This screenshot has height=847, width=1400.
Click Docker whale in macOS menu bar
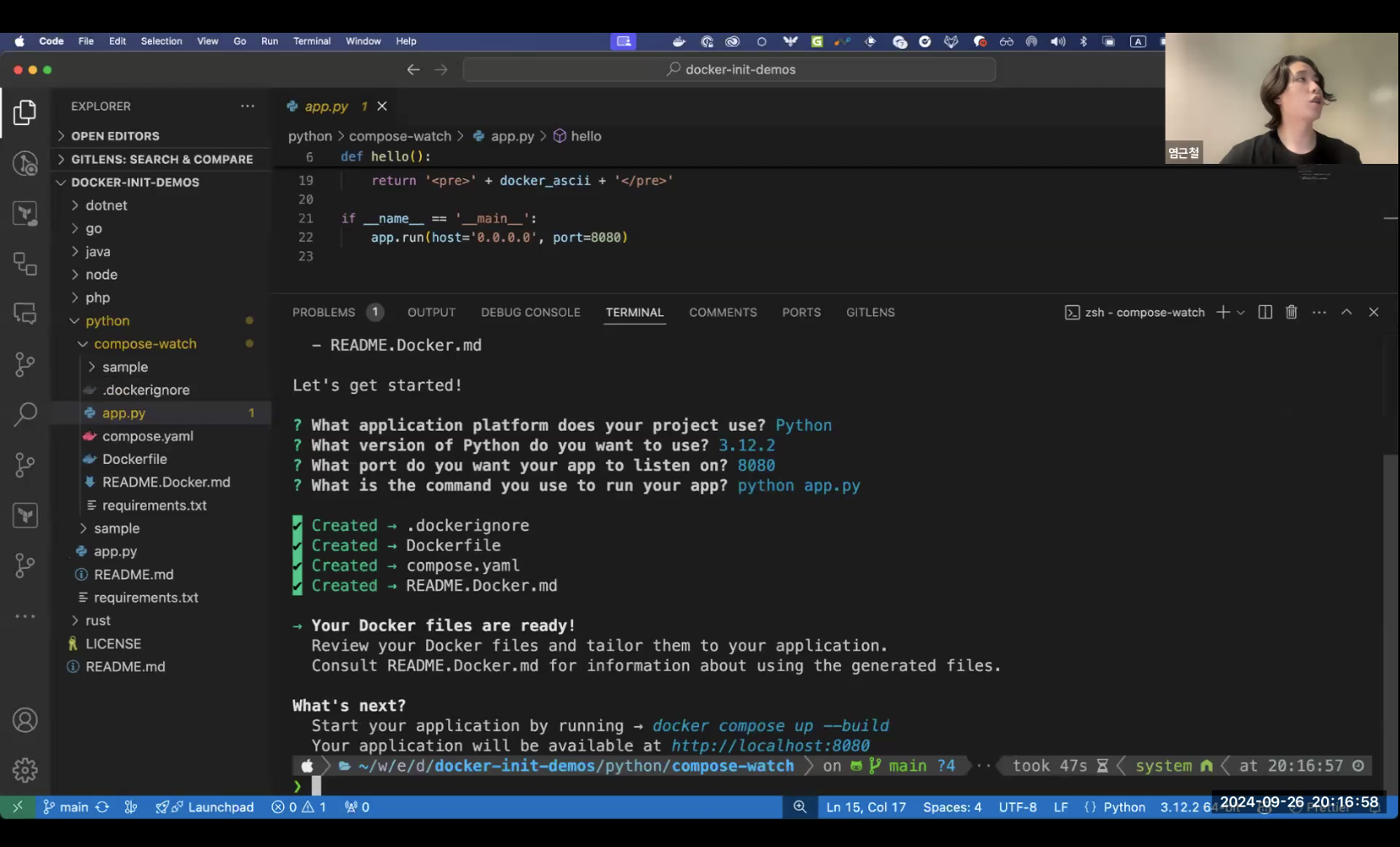coord(679,41)
